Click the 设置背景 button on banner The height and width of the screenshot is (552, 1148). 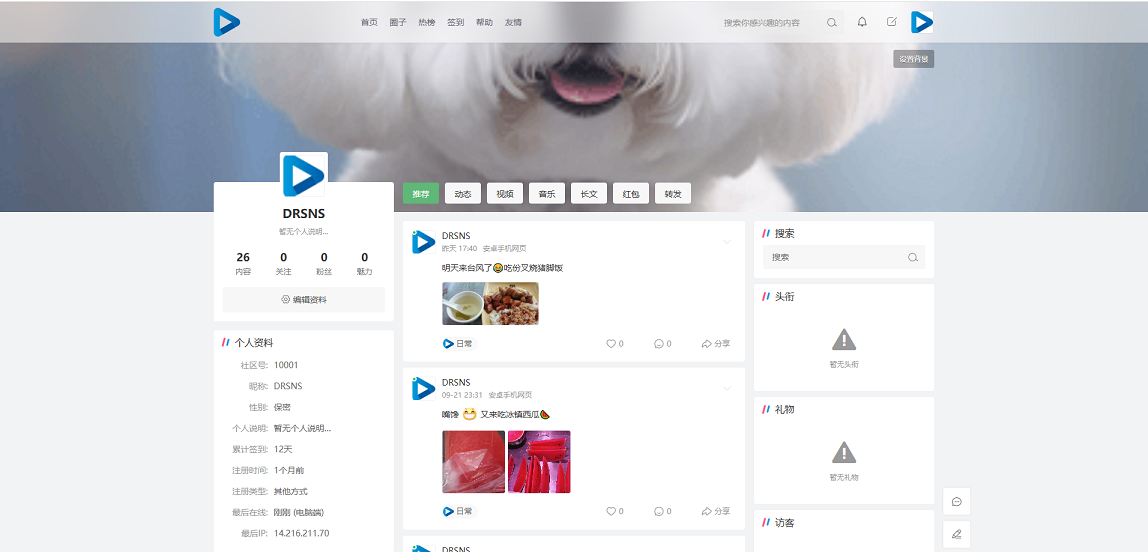coord(913,59)
